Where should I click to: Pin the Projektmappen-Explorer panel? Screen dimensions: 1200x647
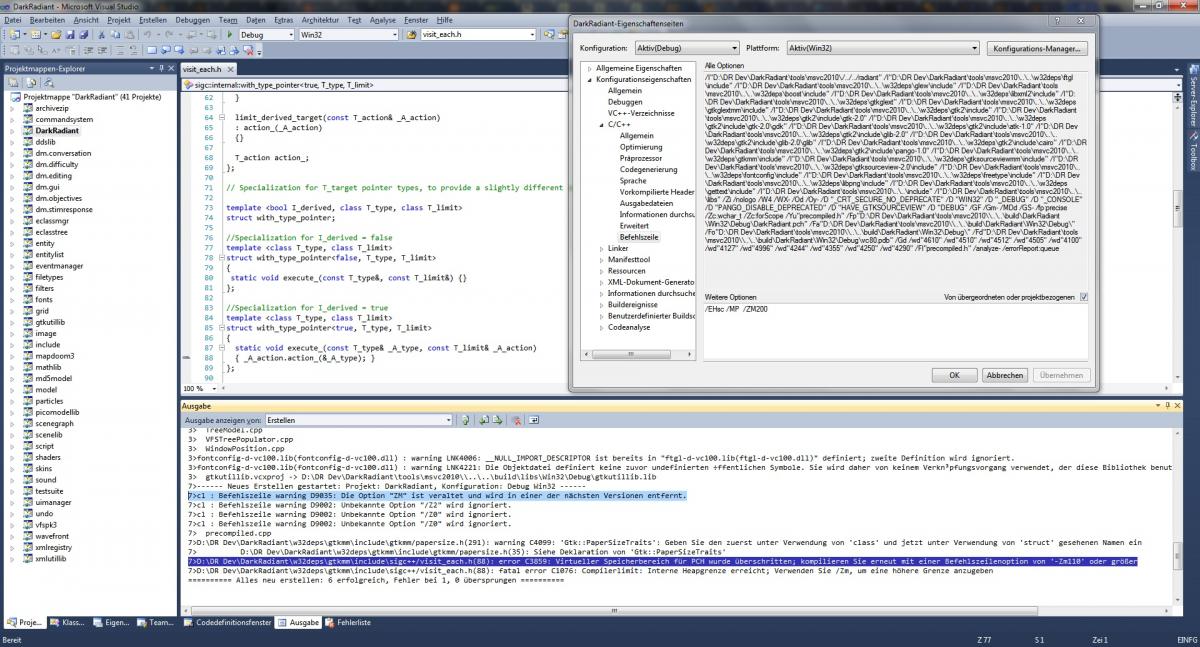(x=161, y=68)
